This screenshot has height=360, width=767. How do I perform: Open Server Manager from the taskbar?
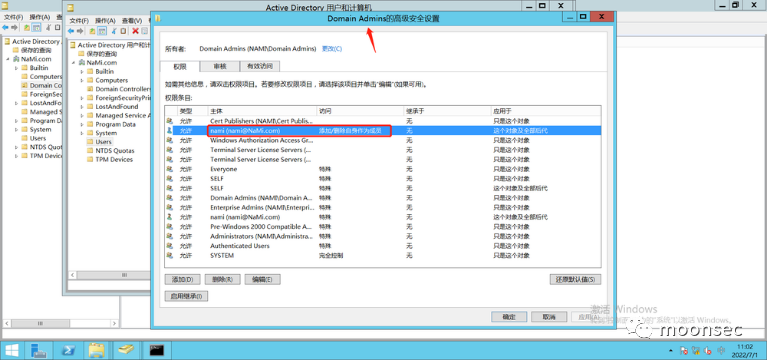(x=39, y=350)
